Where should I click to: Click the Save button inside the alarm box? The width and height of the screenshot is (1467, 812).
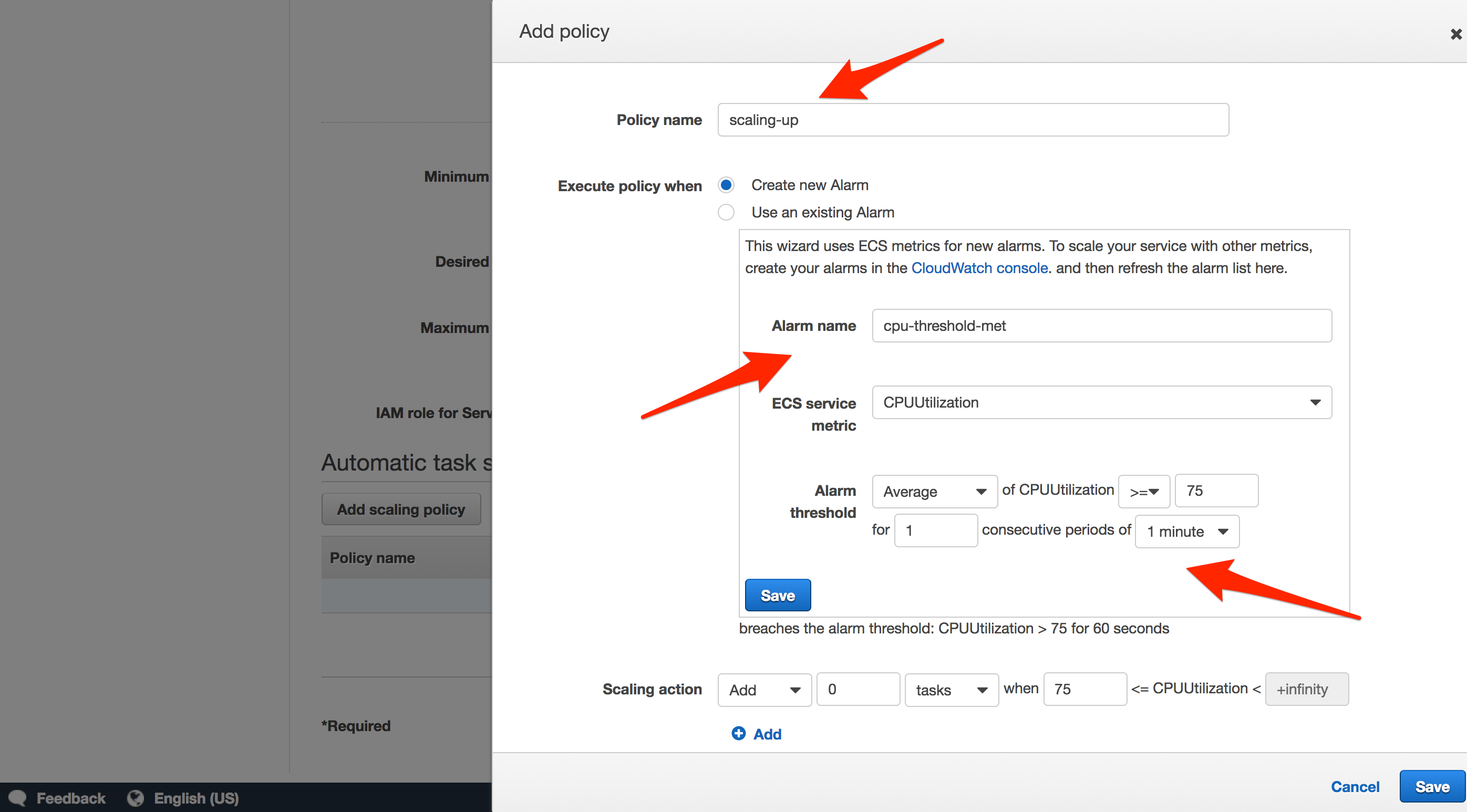[x=777, y=595]
